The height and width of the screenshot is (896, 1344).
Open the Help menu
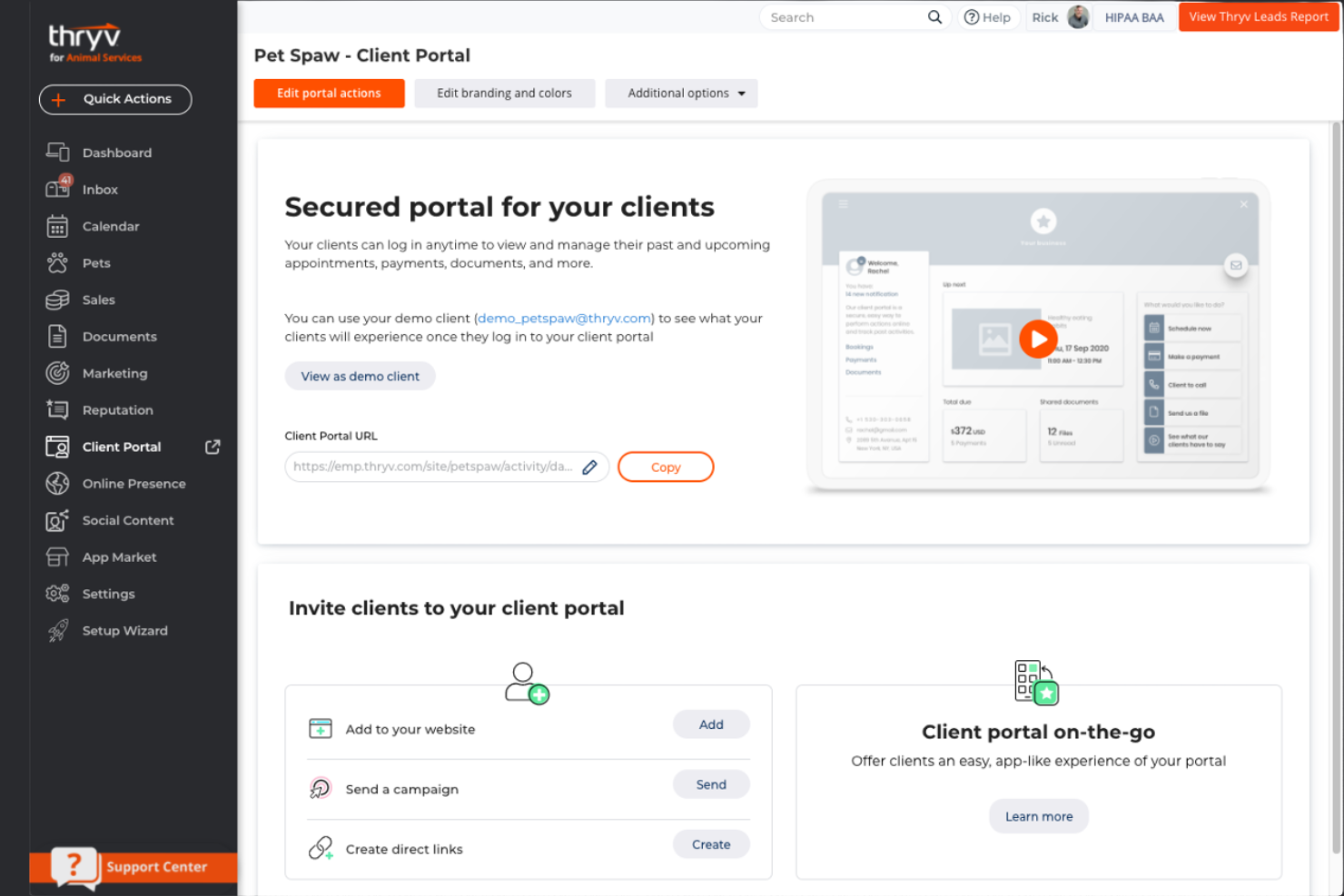[989, 16]
